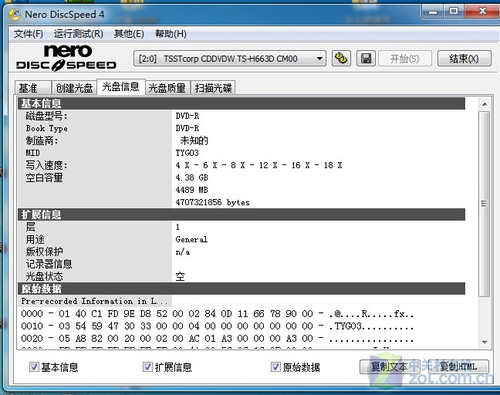Click the 基本信息 section header

pyautogui.click(x=241, y=104)
